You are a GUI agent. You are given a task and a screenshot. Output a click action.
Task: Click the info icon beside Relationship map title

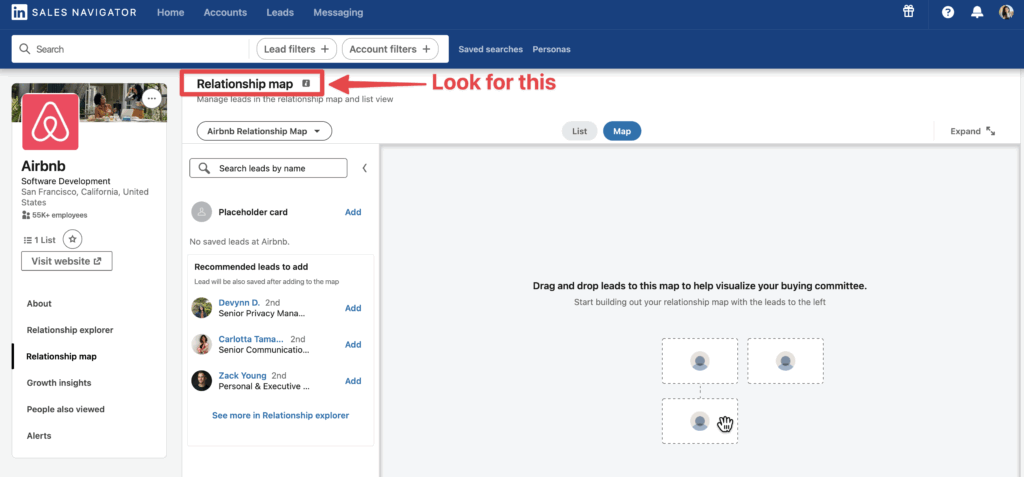pos(306,84)
